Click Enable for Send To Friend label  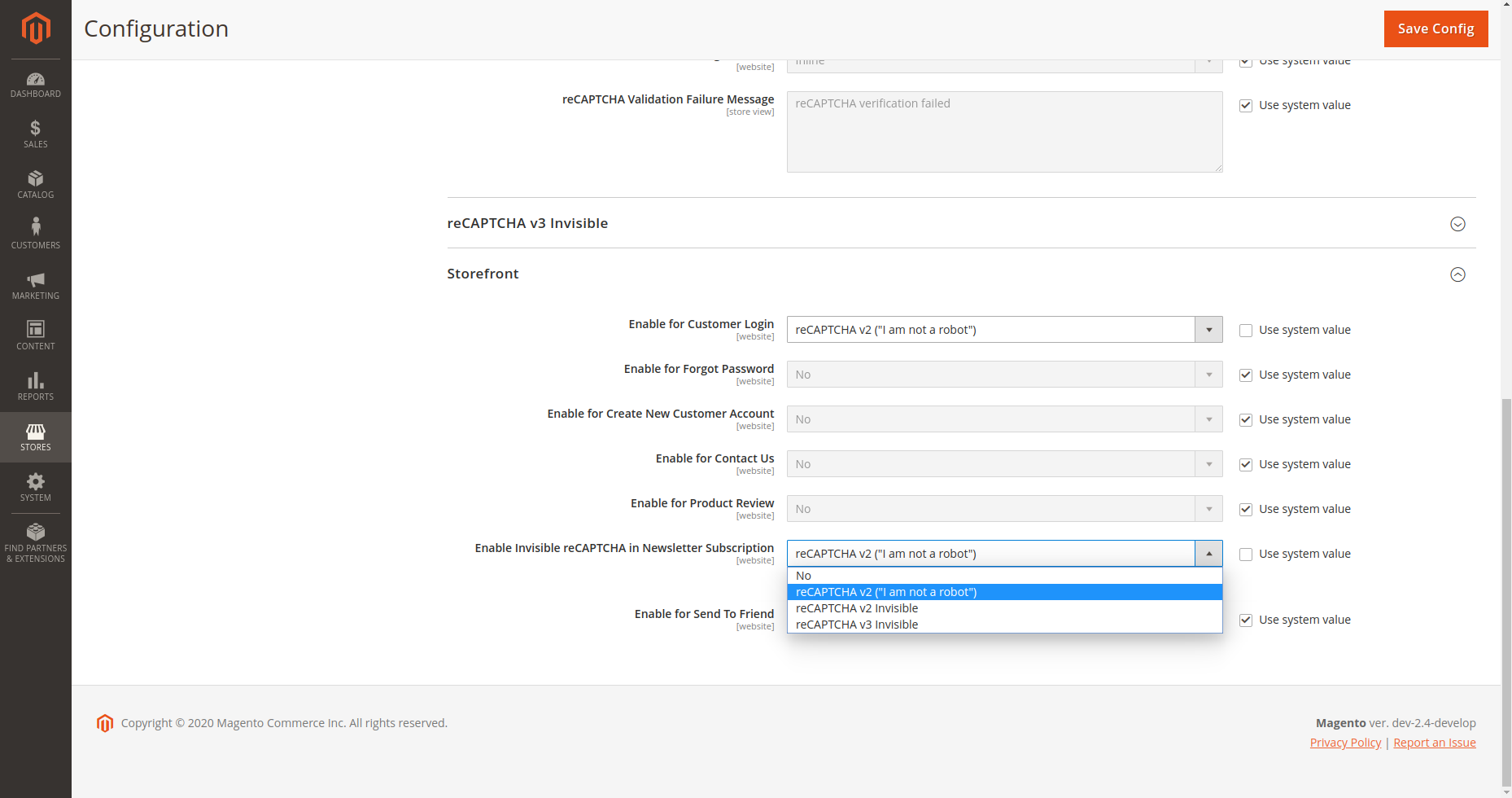click(704, 614)
